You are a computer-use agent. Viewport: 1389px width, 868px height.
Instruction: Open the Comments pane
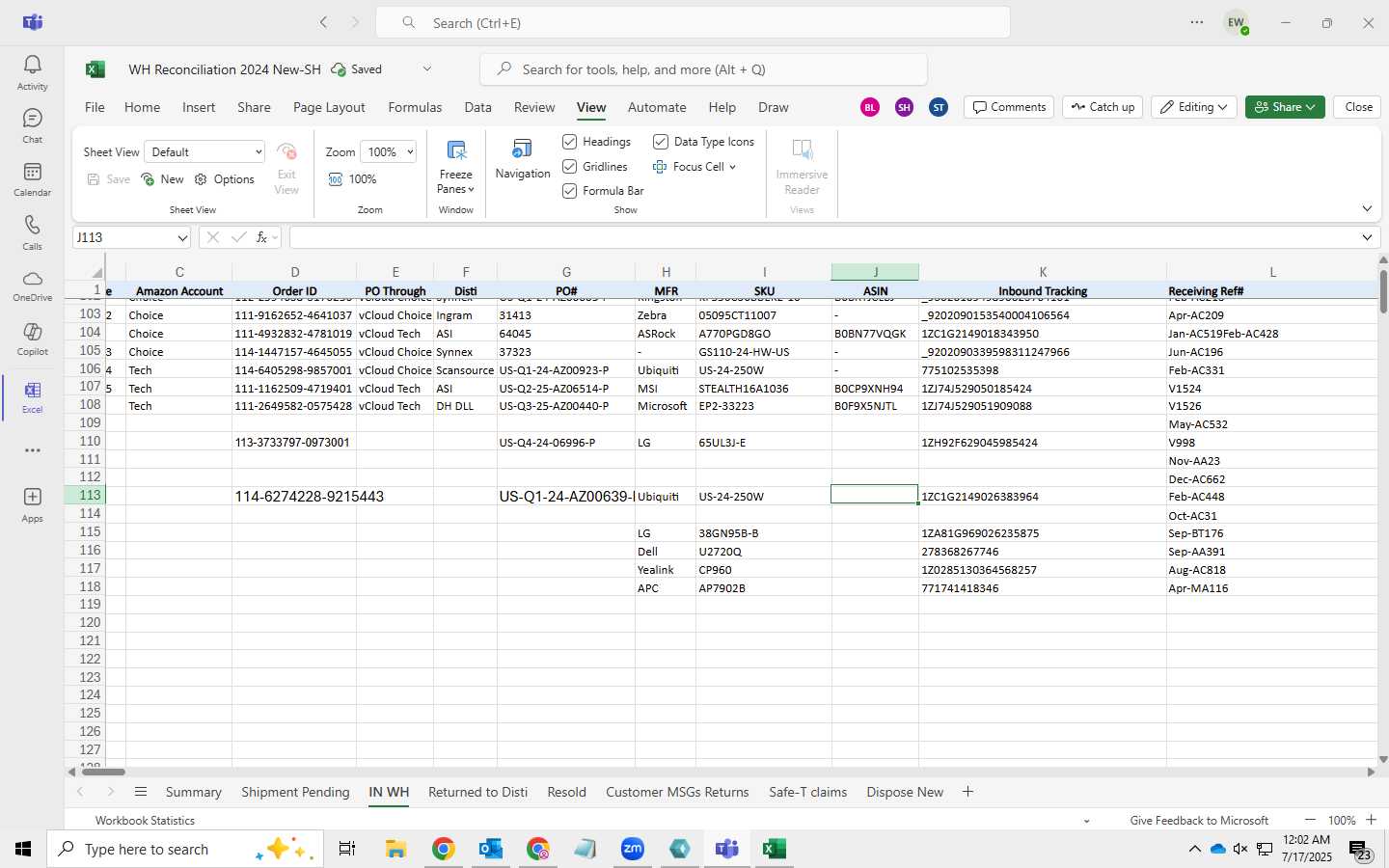(x=1009, y=107)
